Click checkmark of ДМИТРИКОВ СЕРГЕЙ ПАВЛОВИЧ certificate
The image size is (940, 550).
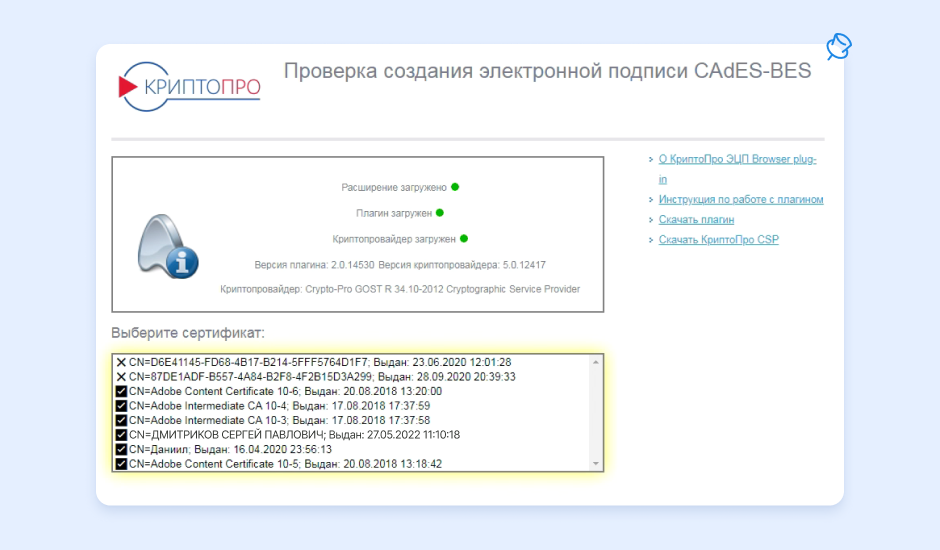[121, 435]
